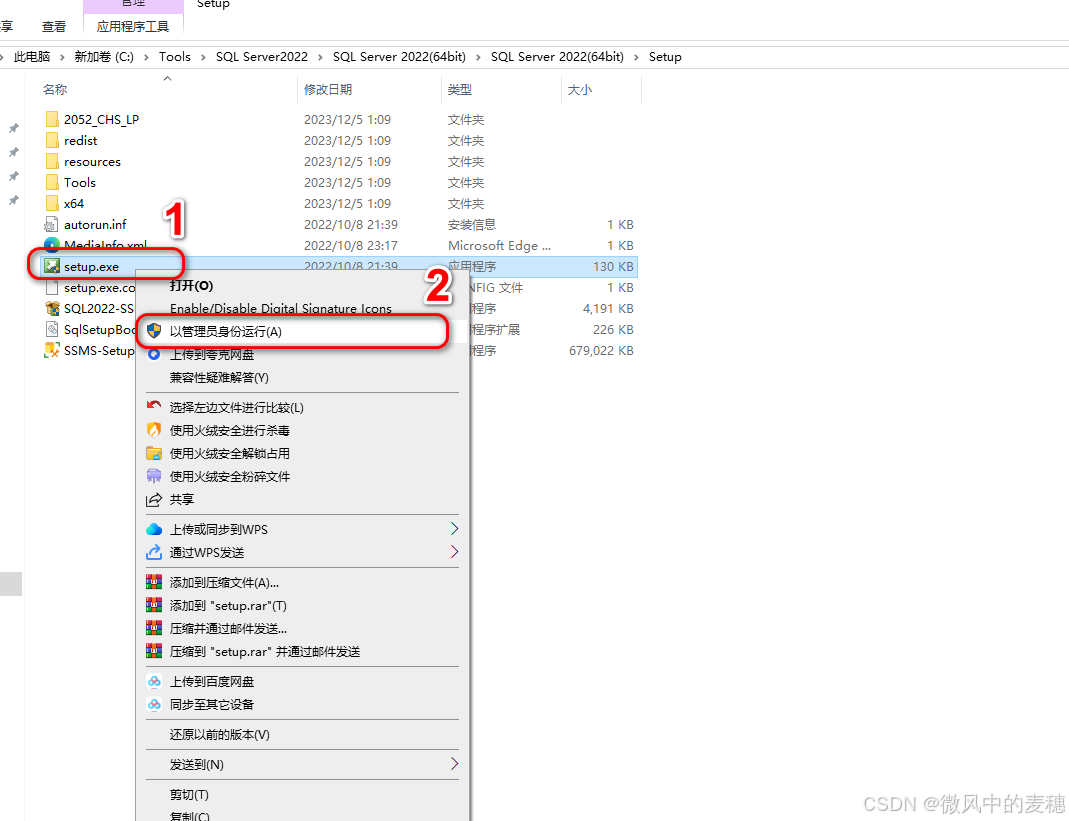Image resolution: width=1069 pixels, height=821 pixels.
Task: Select 打开(O) in the context menu
Action: click(192, 286)
